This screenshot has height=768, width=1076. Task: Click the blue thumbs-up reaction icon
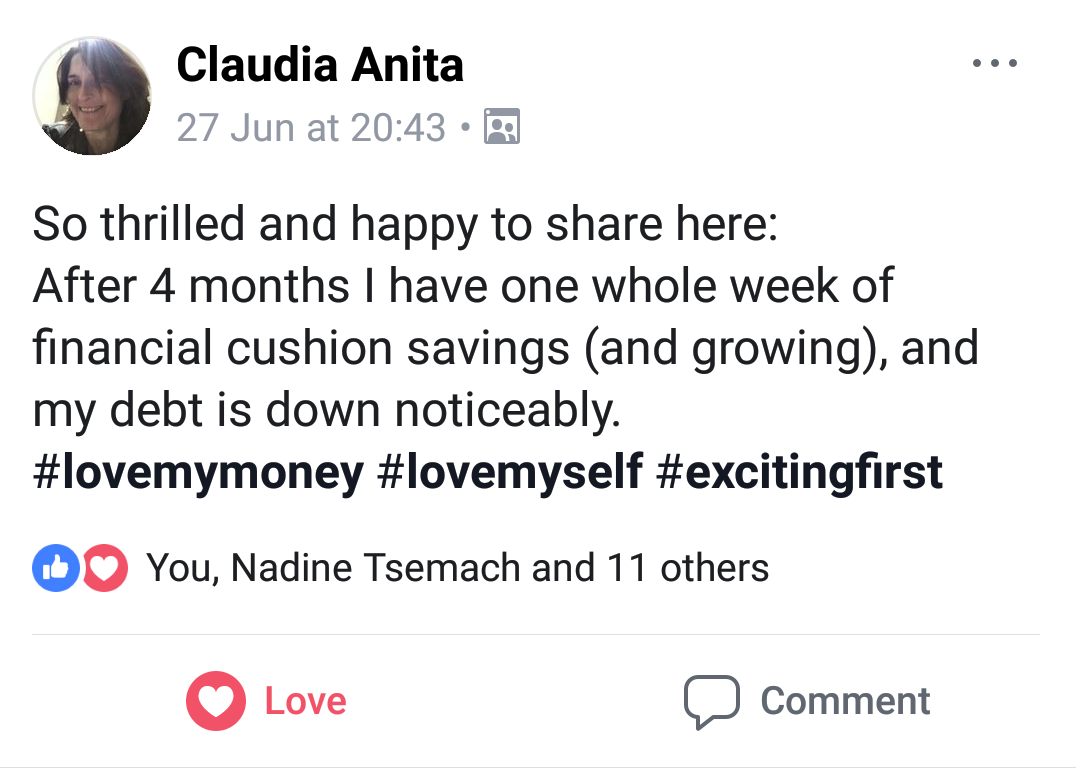pyautogui.click(x=56, y=568)
